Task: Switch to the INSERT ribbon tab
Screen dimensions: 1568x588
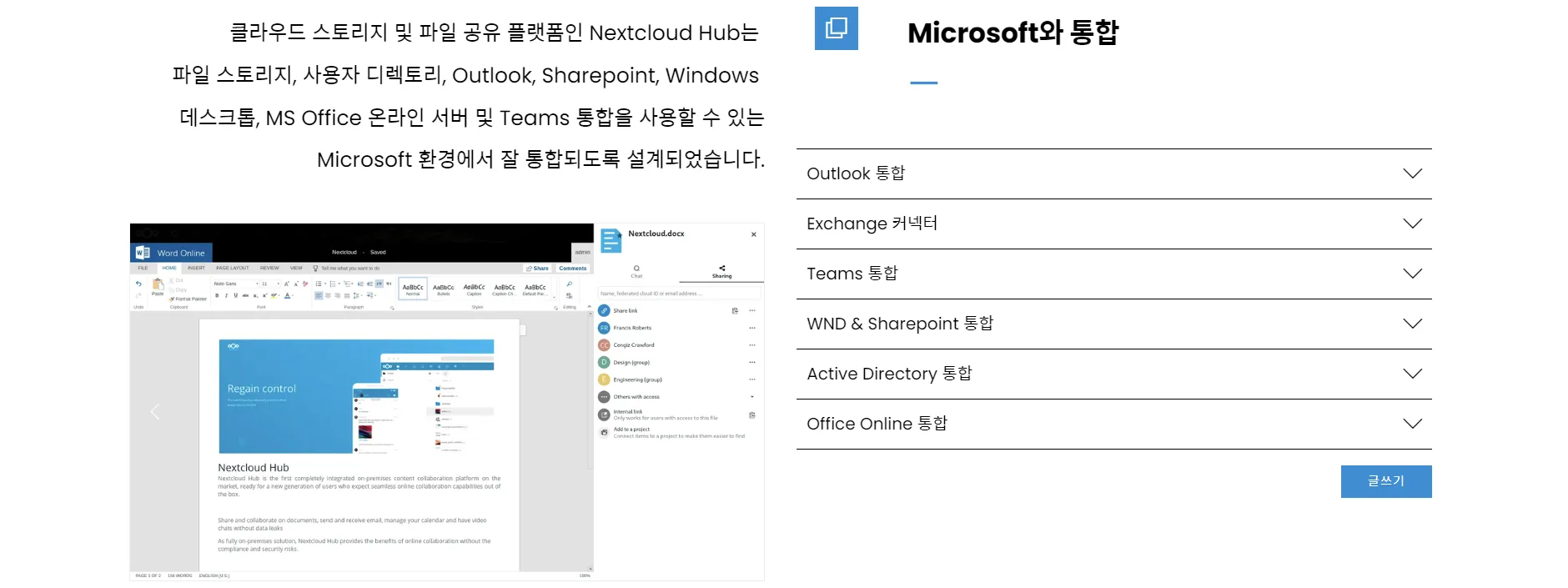Action: point(196,268)
